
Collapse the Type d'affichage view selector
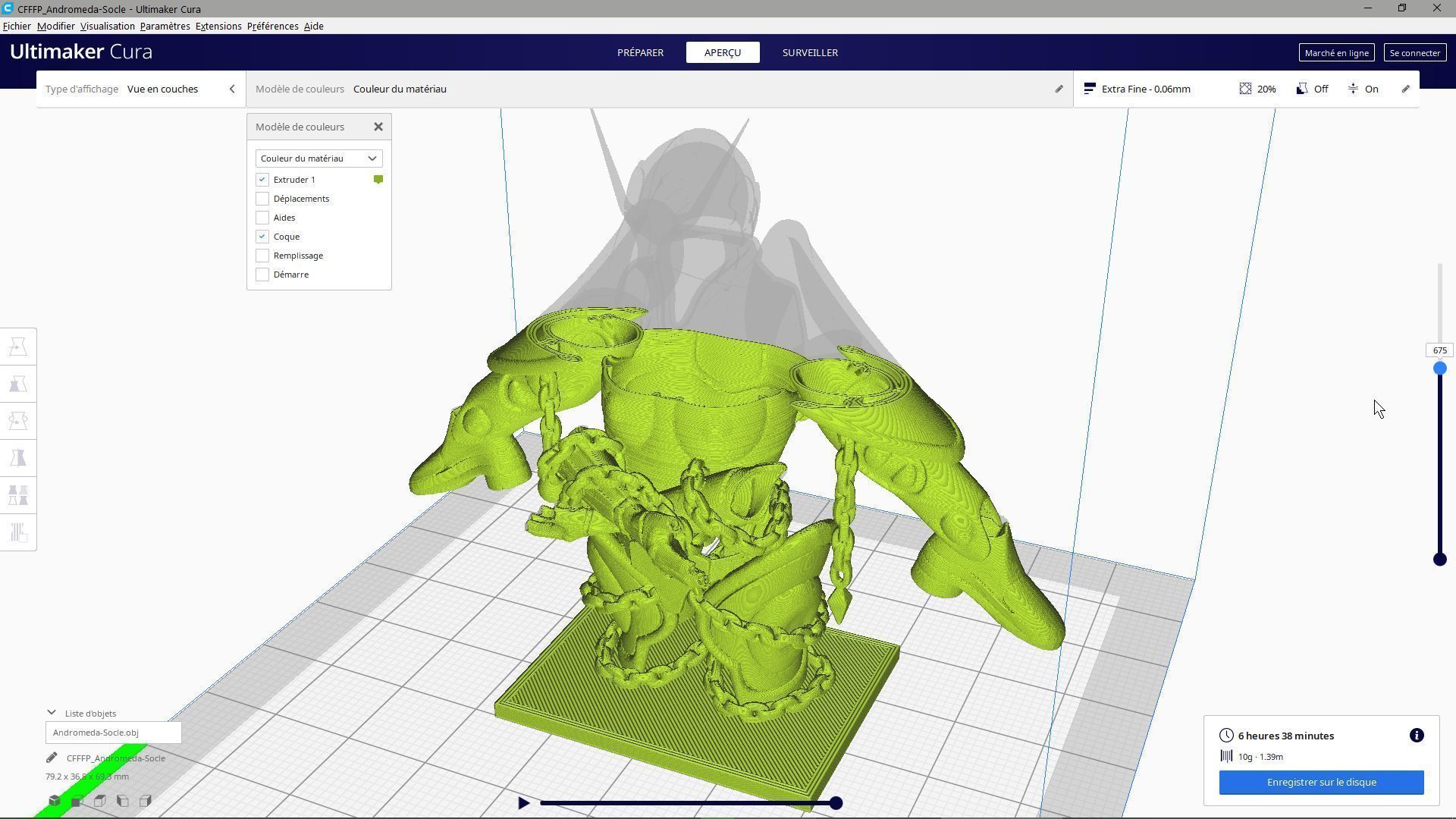click(x=232, y=89)
